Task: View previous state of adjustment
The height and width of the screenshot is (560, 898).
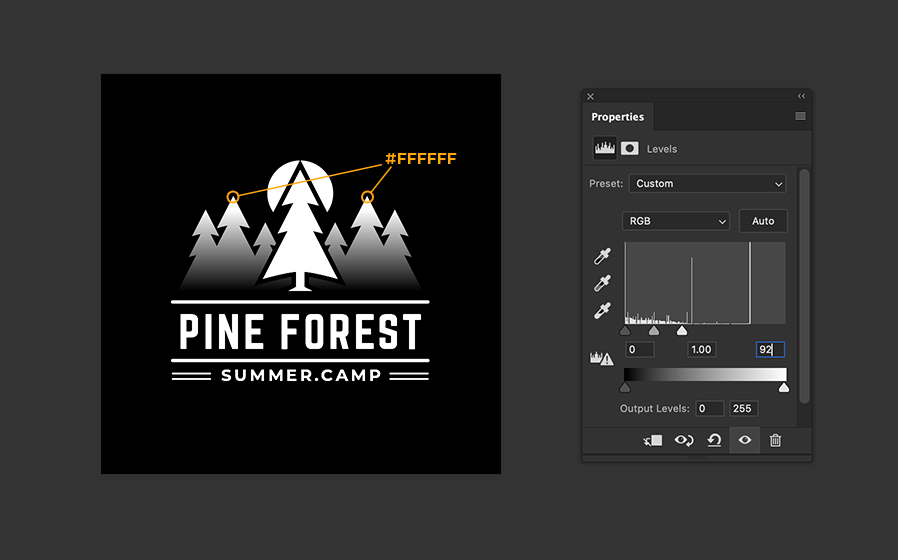Action: pos(684,440)
